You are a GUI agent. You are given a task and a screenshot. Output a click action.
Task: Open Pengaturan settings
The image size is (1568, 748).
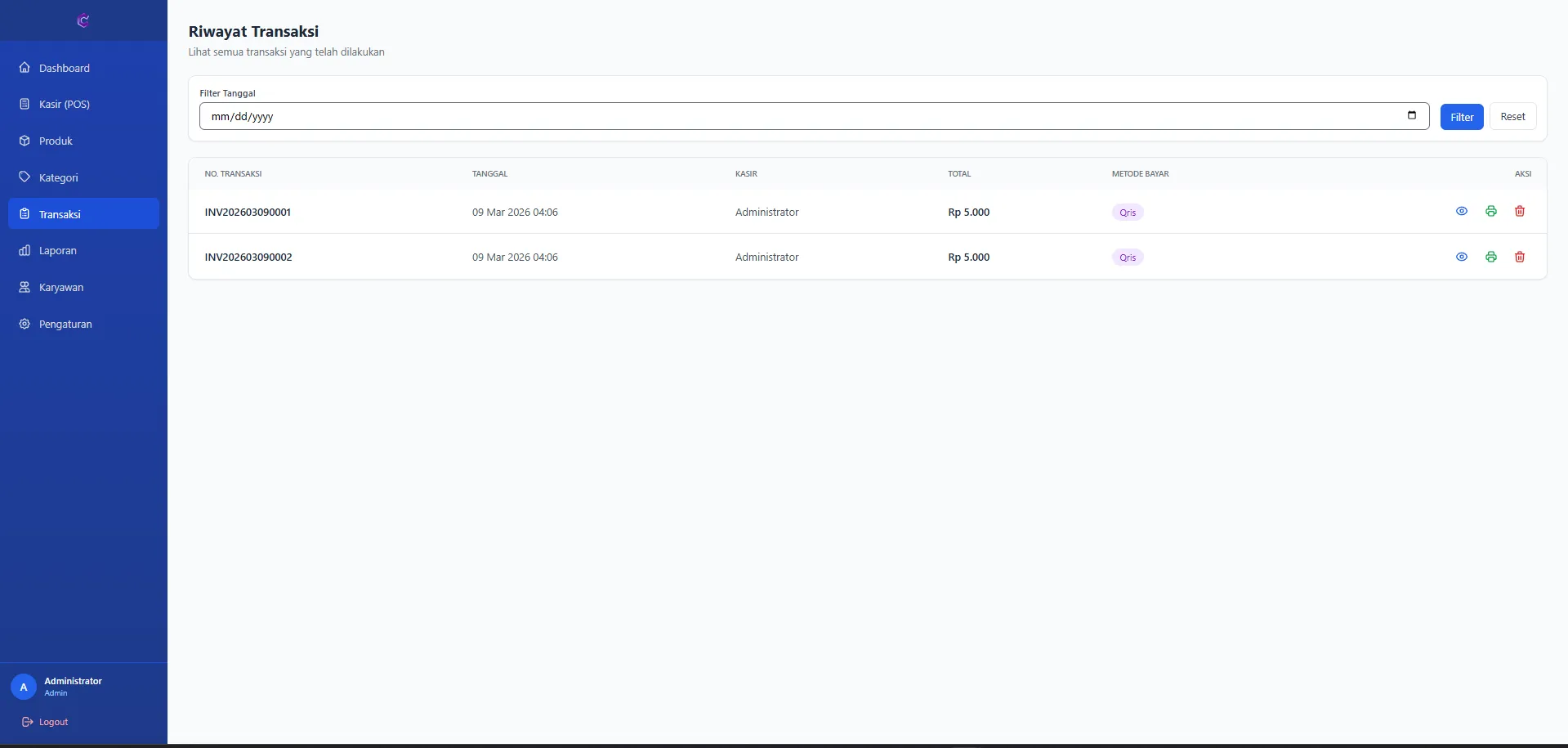point(65,324)
